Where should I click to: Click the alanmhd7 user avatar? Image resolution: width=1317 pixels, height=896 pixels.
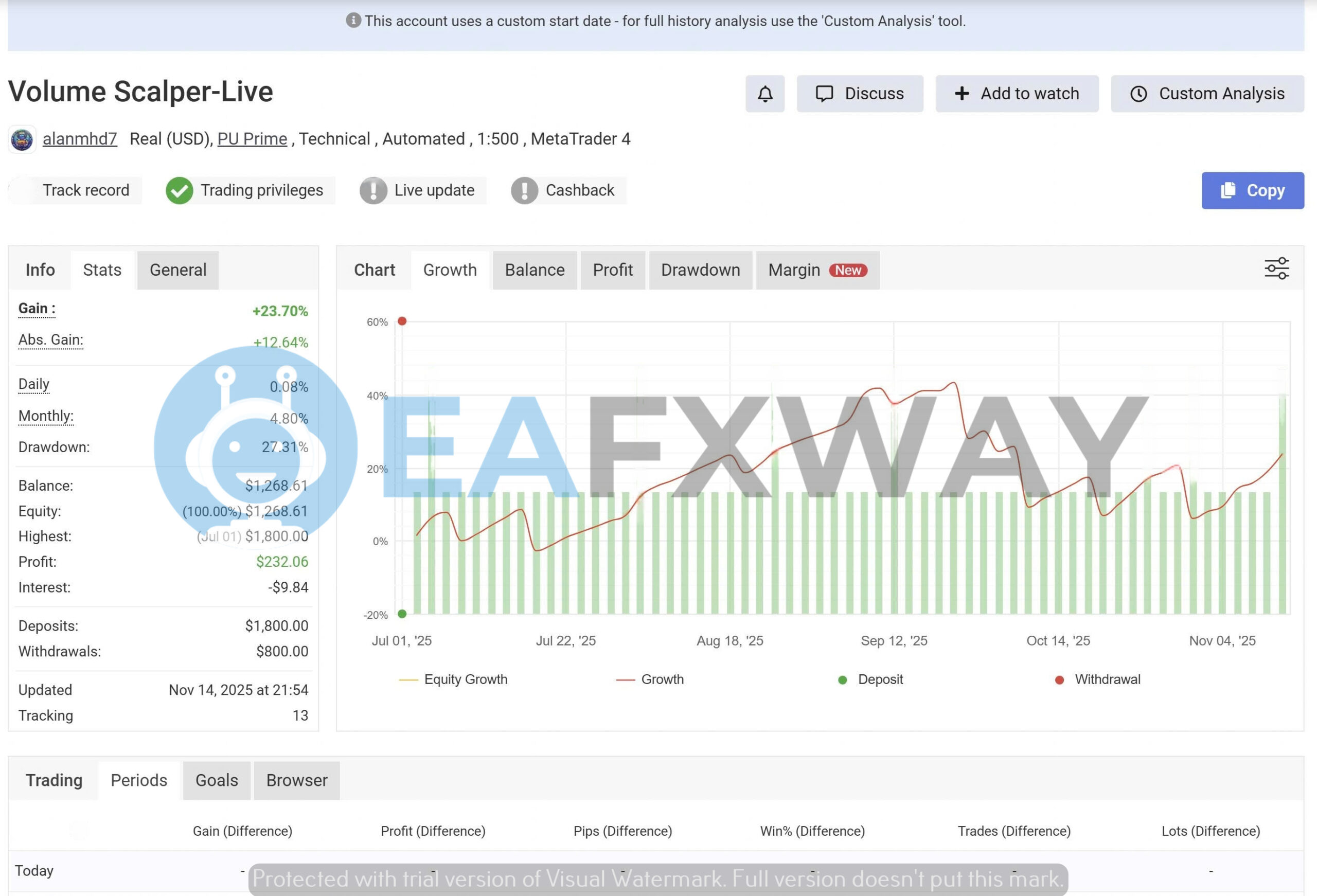22,139
